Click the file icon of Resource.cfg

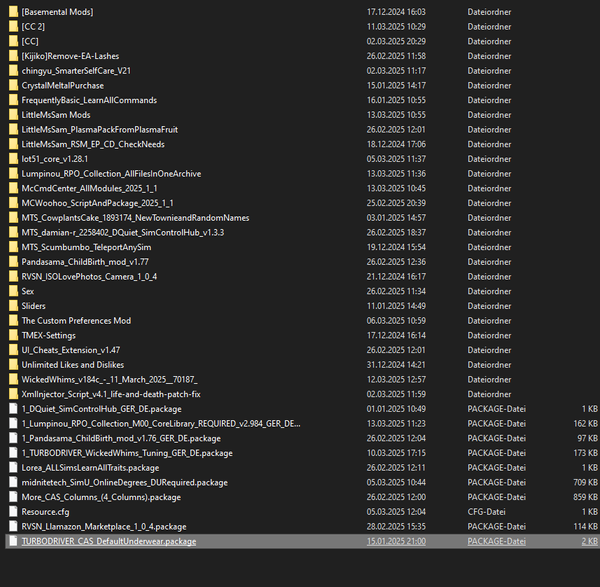coord(13,511)
